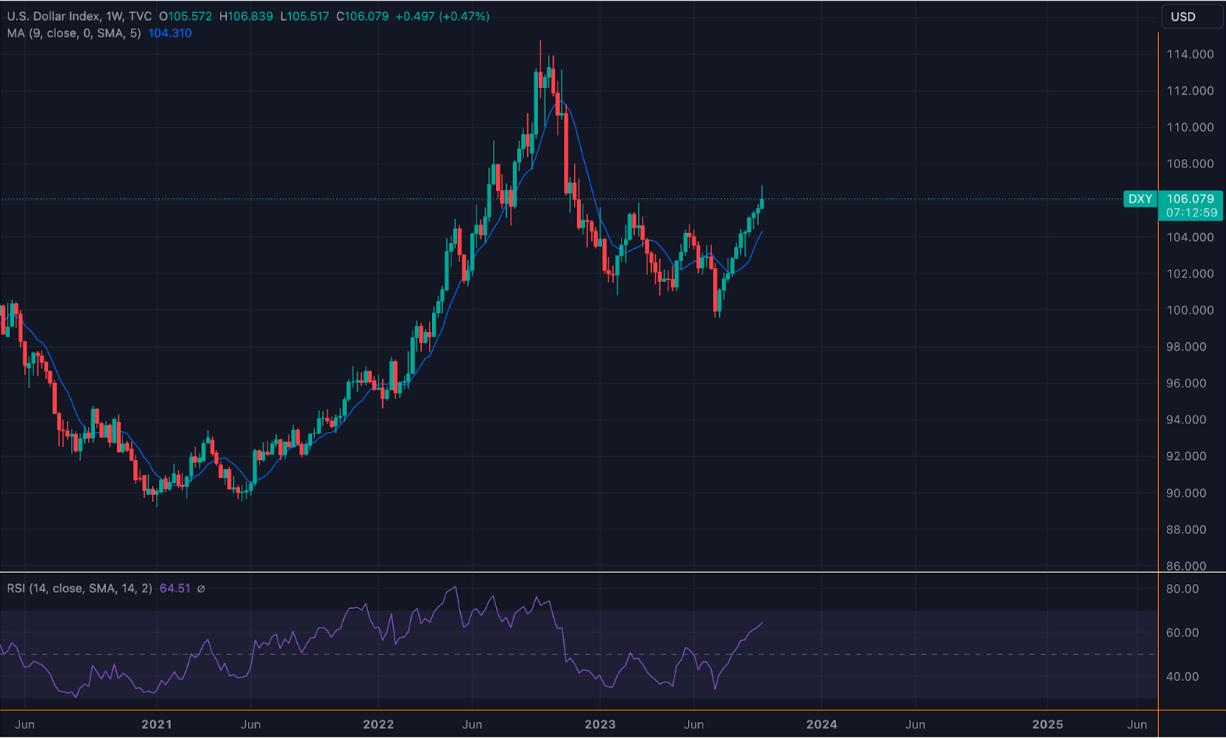
Task: Click the open value O105.572
Action: tap(184, 17)
